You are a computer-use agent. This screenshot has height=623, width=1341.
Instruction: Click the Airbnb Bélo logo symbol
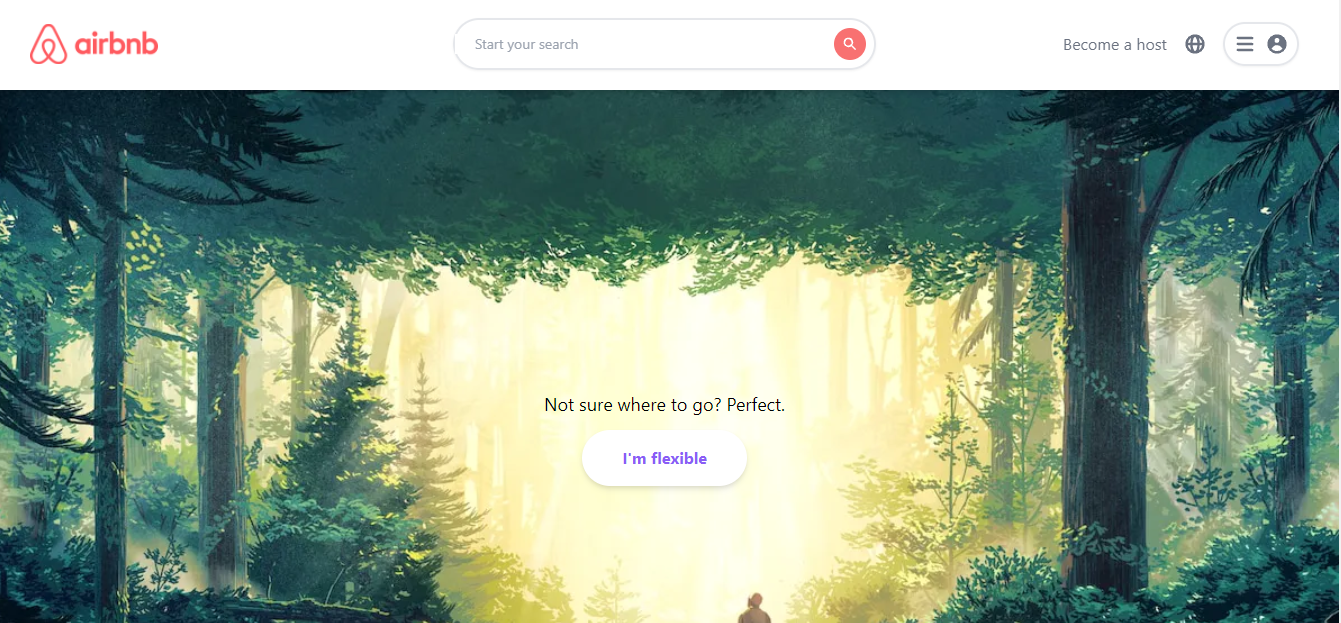click(x=48, y=44)
